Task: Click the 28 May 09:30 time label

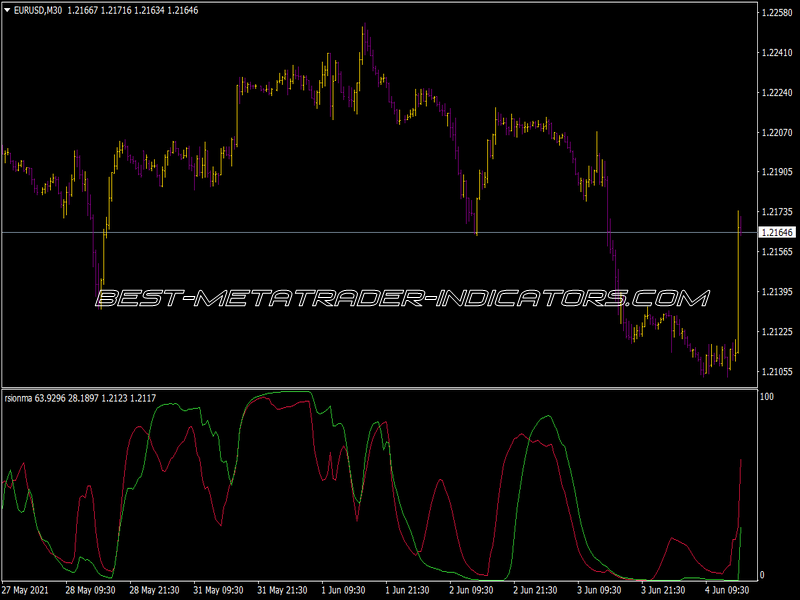Action: [x=90, y=590]
